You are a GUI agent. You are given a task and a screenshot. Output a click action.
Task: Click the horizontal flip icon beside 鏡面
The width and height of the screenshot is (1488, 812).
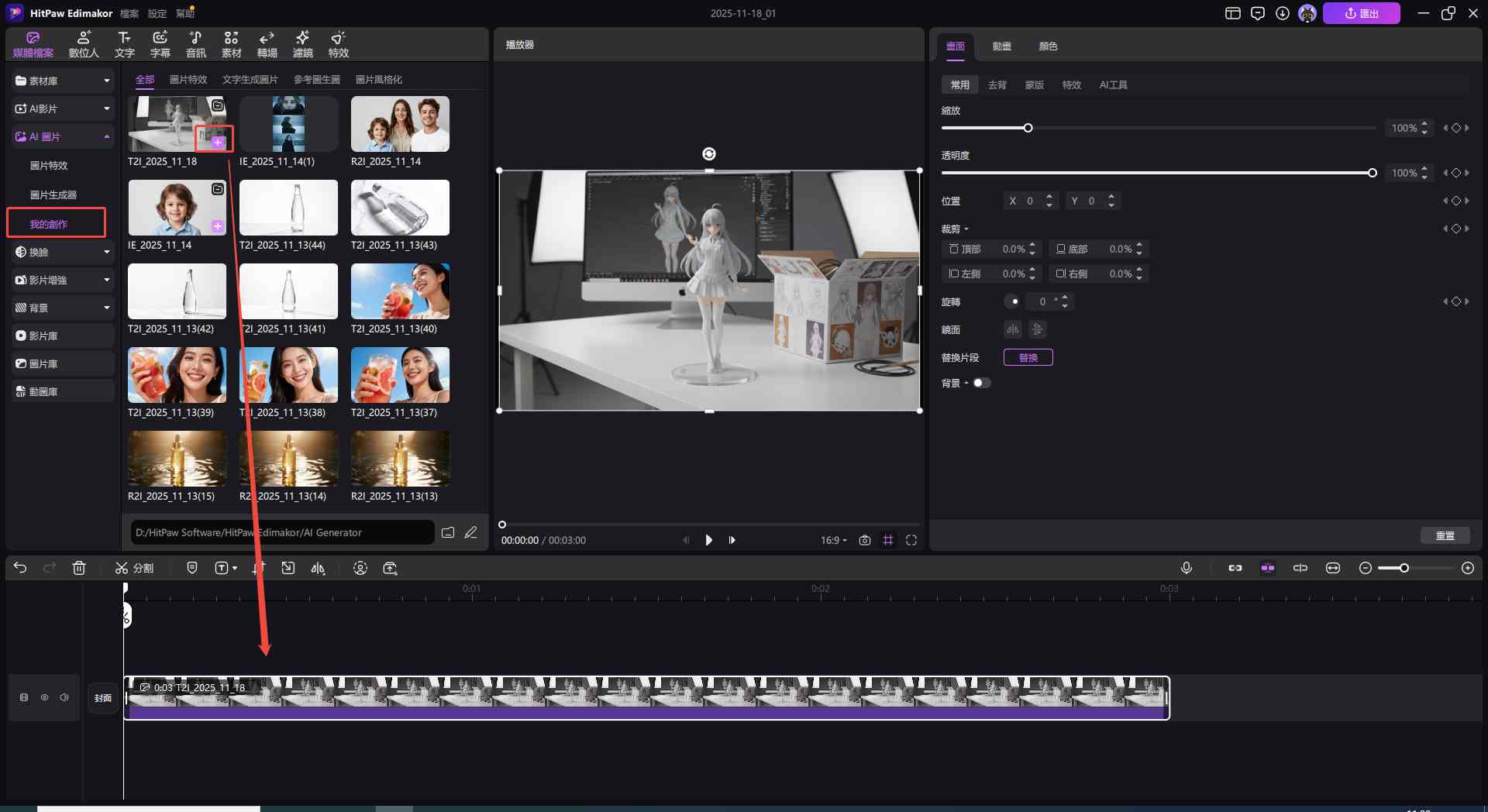tap(1012, 329)
